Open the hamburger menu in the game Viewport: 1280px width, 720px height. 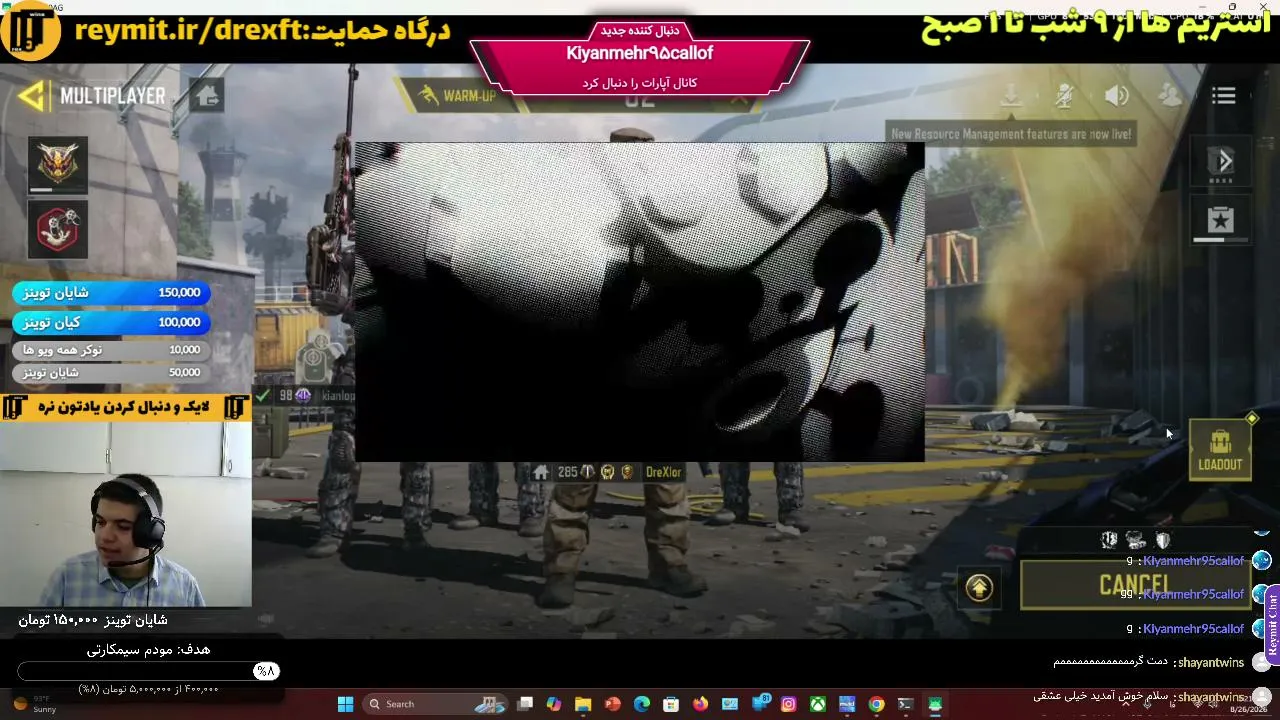pos(1224,96)
